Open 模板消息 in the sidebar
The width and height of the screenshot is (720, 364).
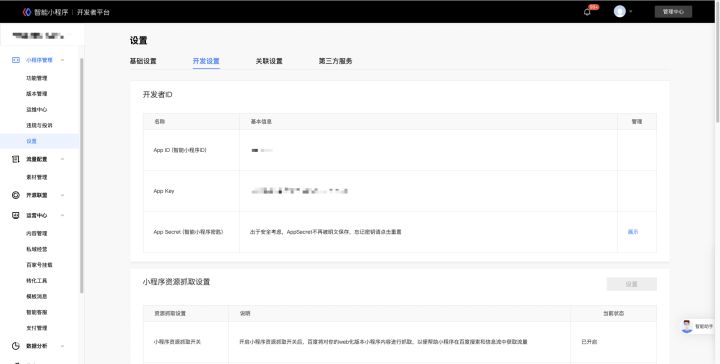click(x=36, y=297)
